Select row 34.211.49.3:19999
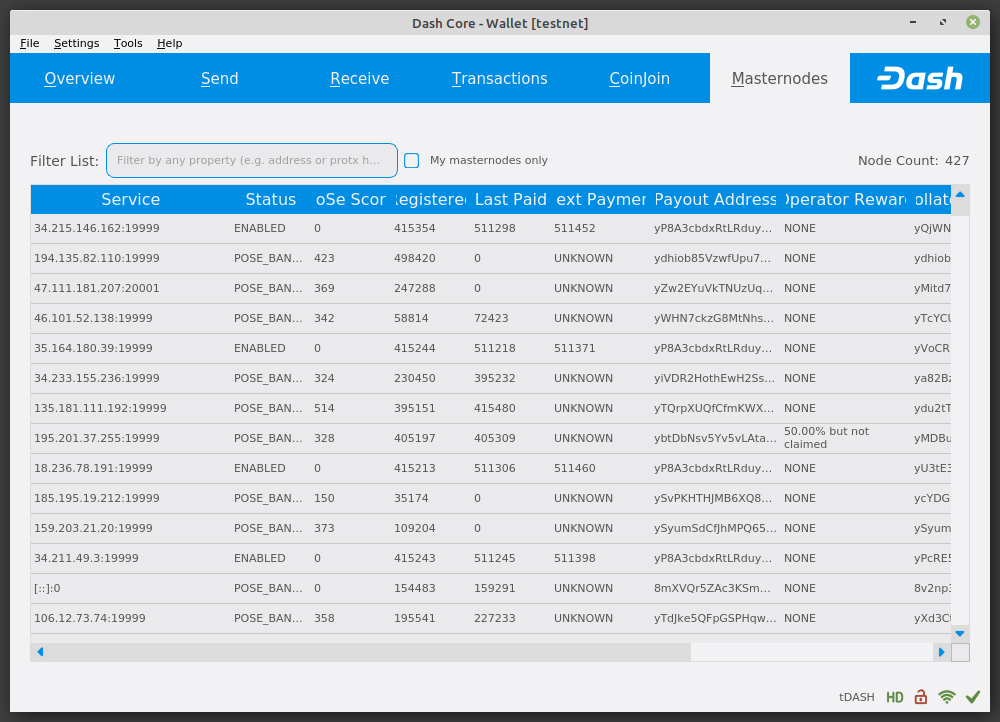The height and width of the screenshot is (722, 1000). pyautogui.click(x=490, y=558)
